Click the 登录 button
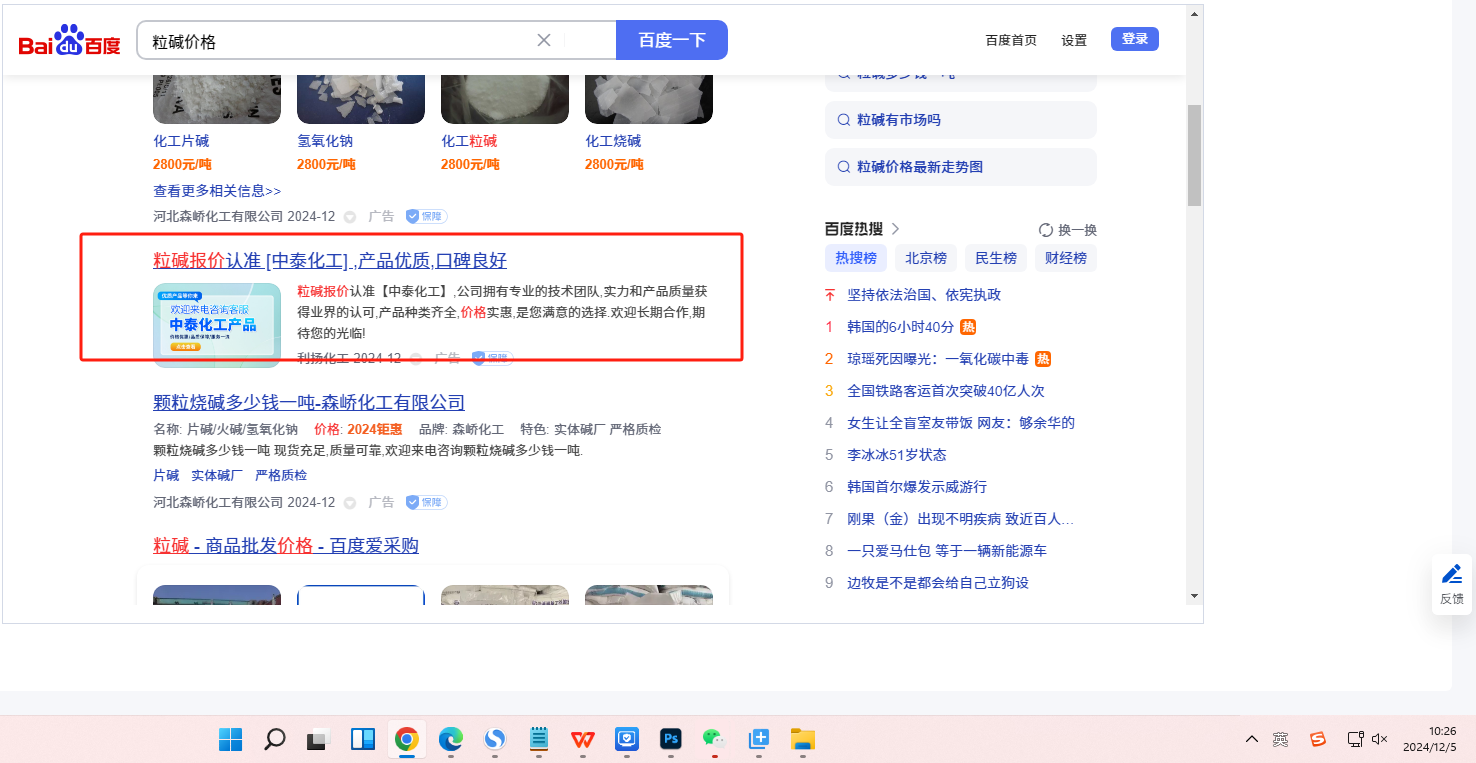The image size is (1476, 763). [1135, 39]
